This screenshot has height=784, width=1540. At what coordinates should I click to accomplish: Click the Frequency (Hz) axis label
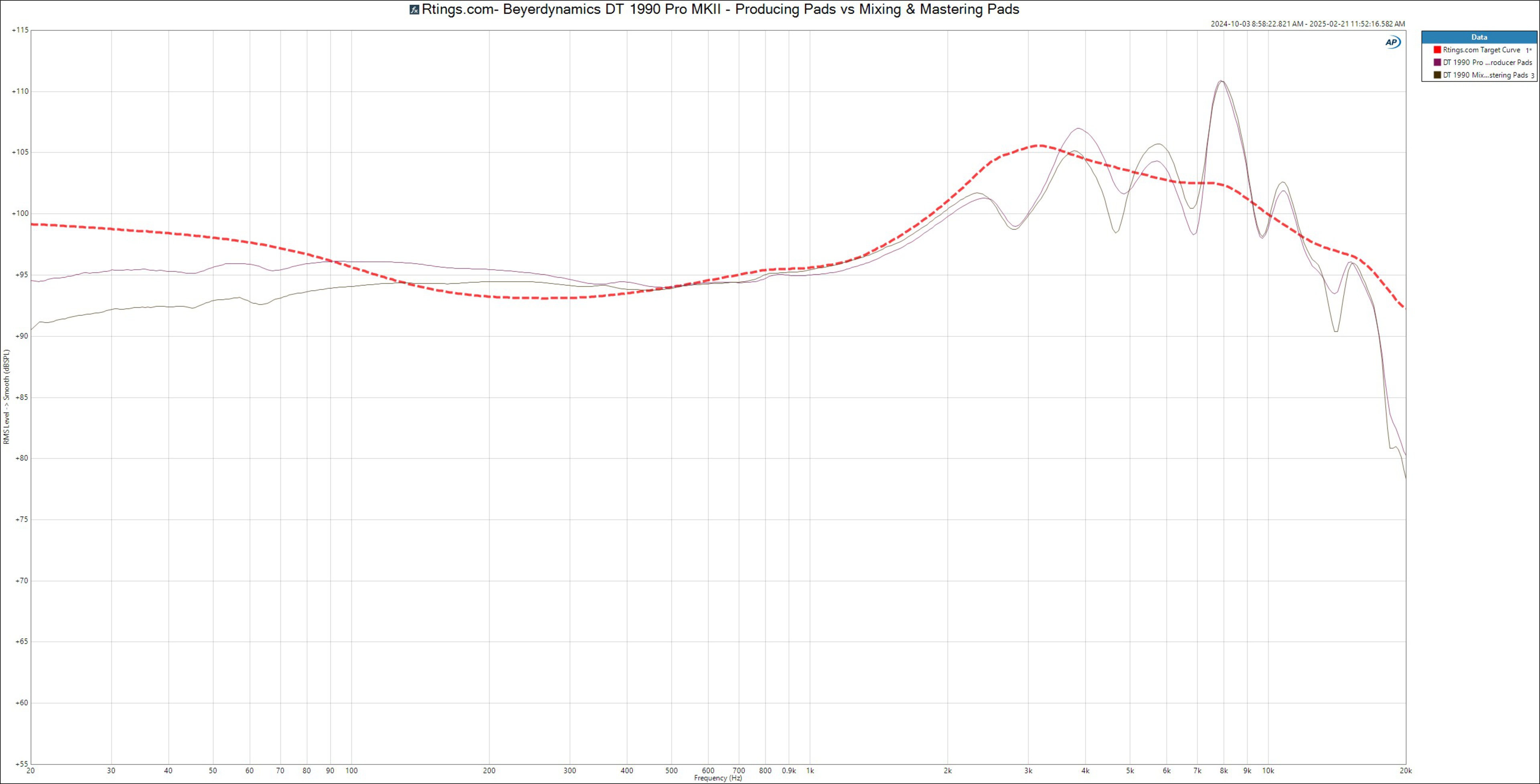point(718,778)
